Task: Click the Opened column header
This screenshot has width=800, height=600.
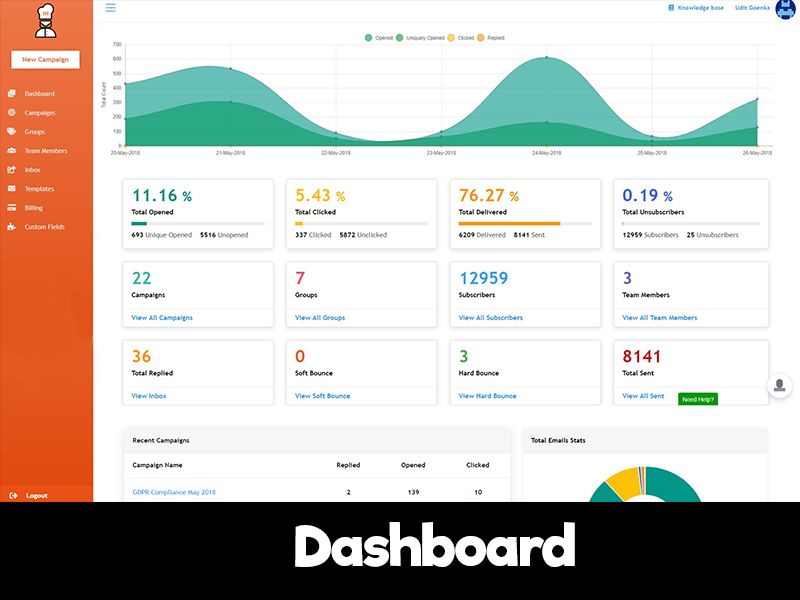Action: point(413,465)
